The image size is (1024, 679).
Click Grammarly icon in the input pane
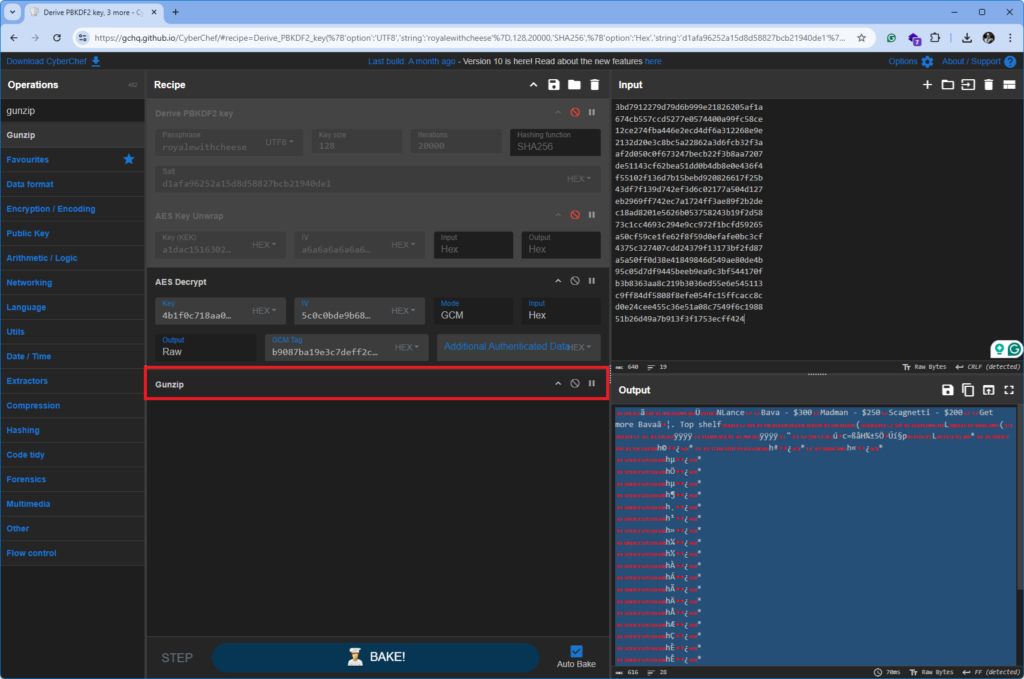1014,349
